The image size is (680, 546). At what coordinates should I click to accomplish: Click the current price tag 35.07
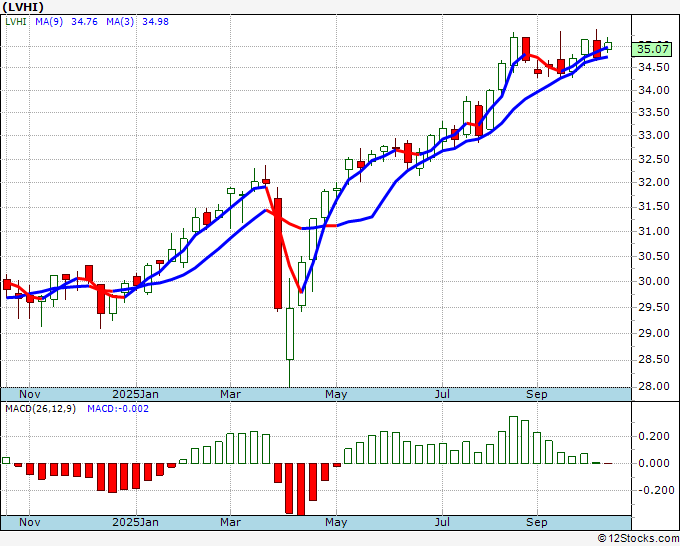pyautogui.click(x=653, y=49)
